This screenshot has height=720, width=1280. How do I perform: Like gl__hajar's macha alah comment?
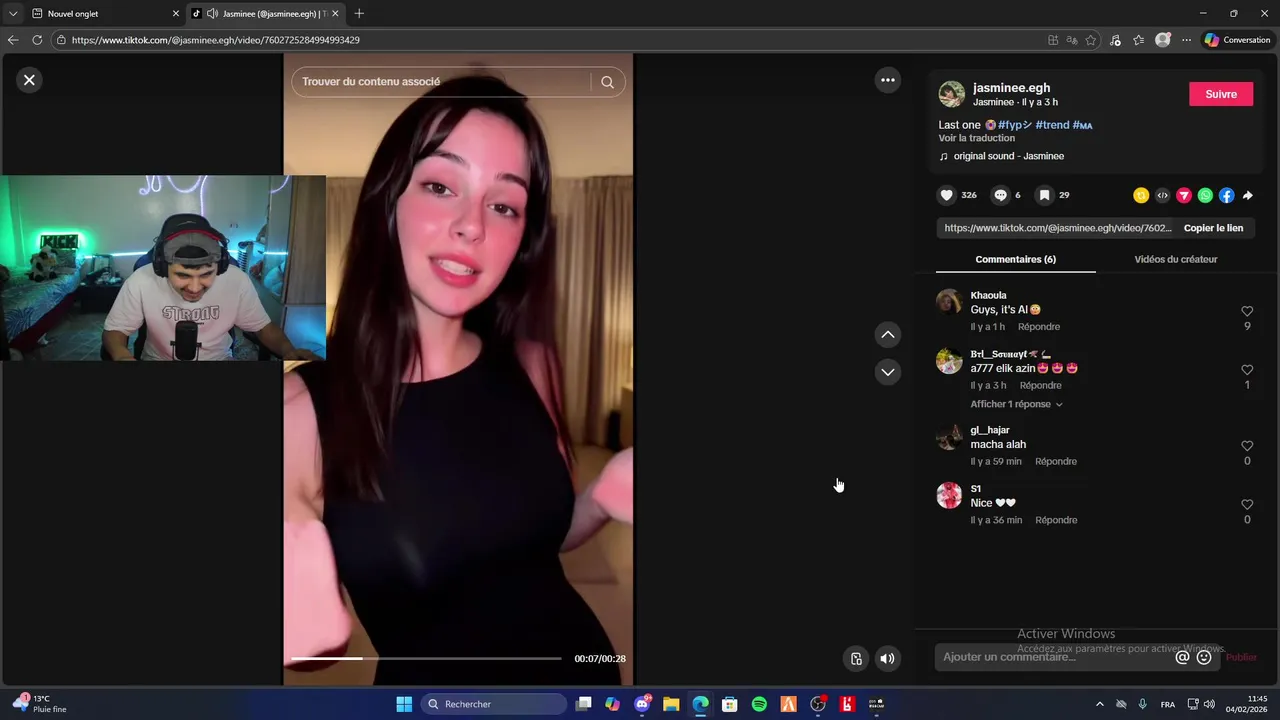pos(1247,446)
